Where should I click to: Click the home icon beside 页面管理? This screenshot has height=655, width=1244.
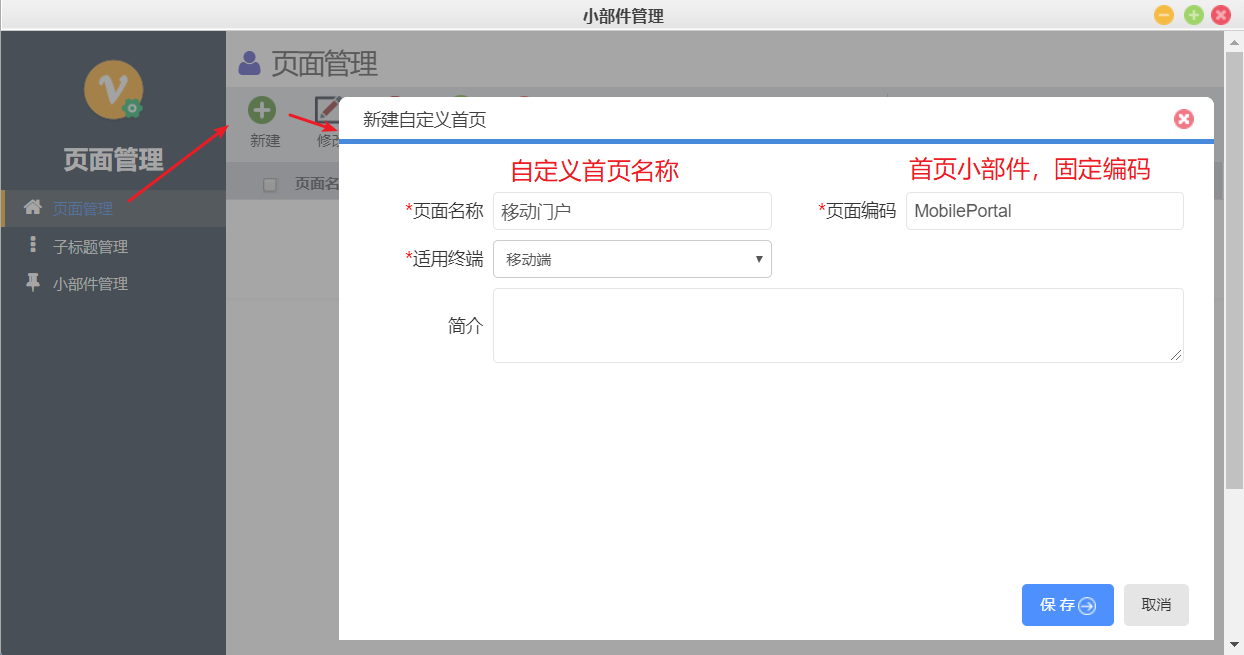33,208
